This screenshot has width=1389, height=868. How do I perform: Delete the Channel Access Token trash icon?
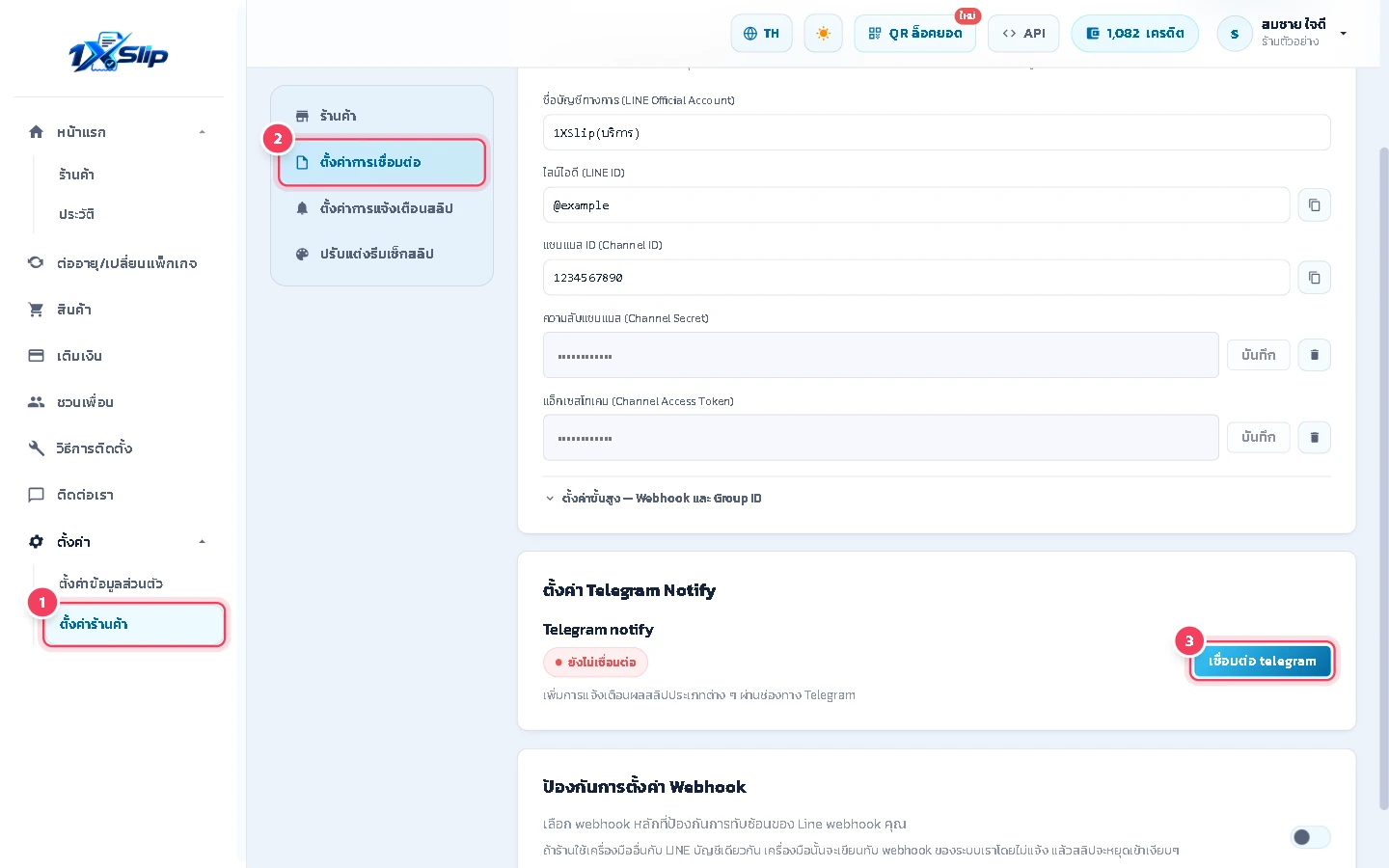[x=1314, y=437]
